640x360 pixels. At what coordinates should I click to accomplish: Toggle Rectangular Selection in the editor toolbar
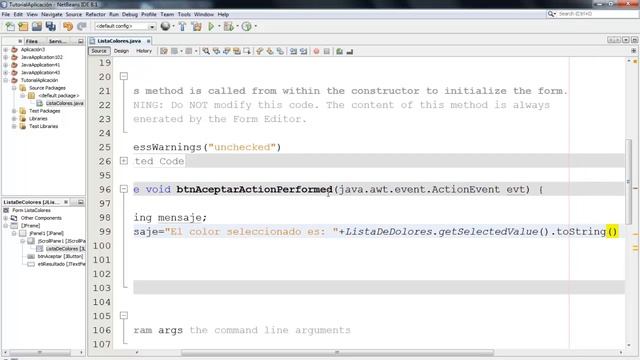click(x=247, y=51)
